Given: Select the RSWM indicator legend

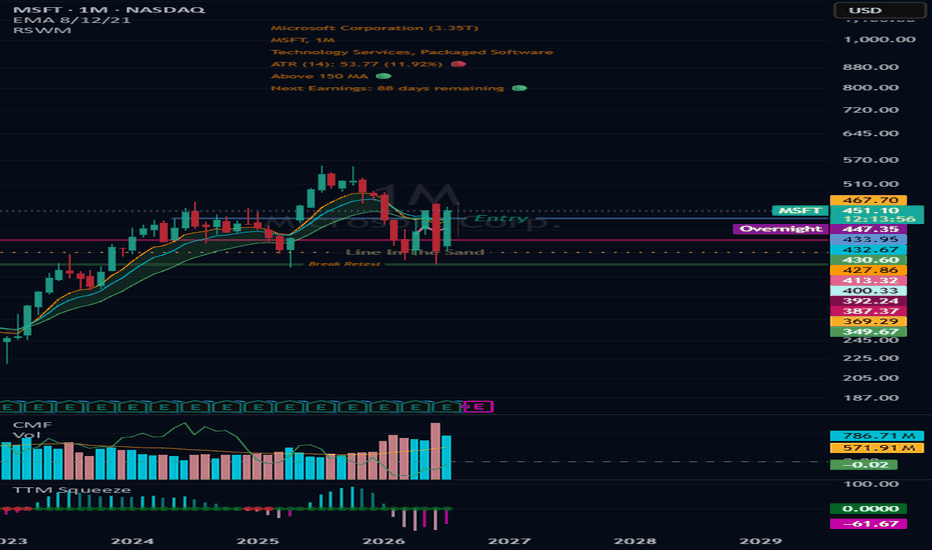Looking at the screenshot, I should (x=42, y=30).
